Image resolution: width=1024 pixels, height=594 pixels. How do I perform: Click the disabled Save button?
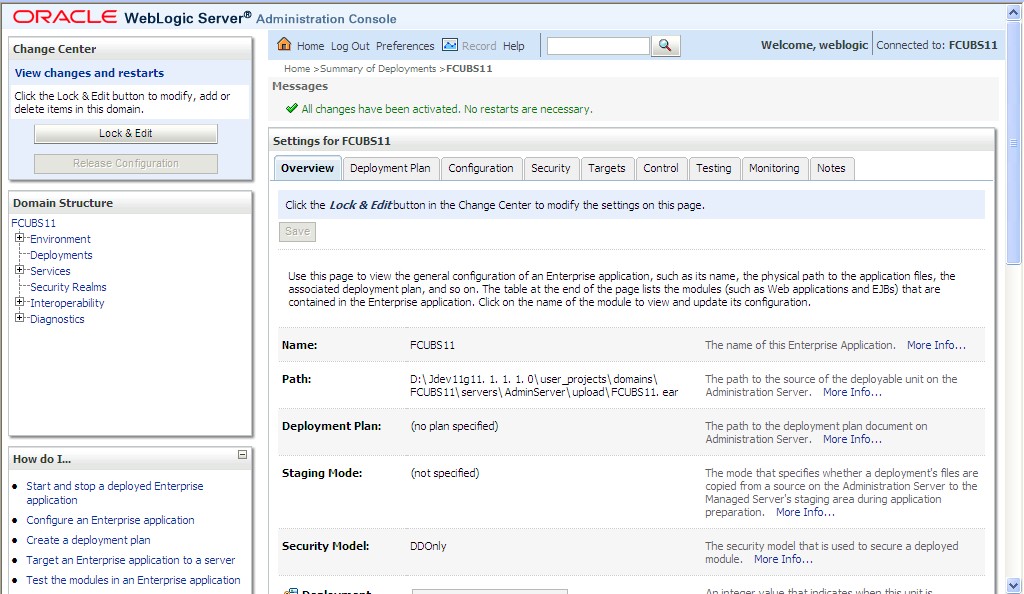(297, 232)
